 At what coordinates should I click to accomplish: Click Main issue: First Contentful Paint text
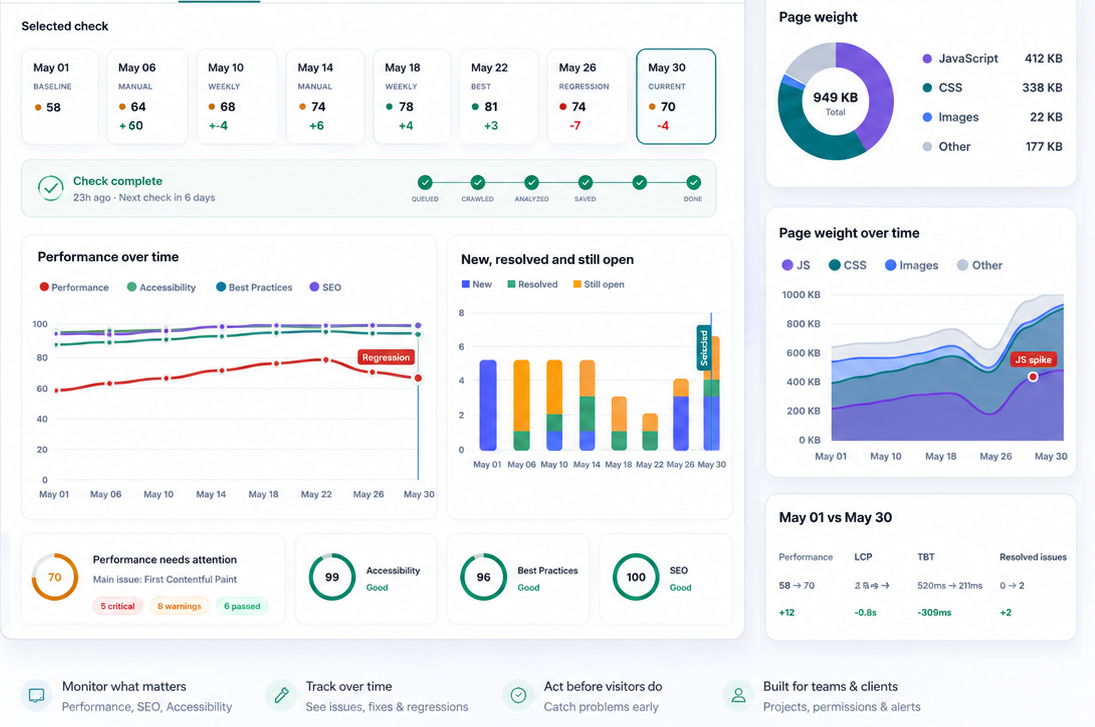pyautogui.click(x=165, y=579)
